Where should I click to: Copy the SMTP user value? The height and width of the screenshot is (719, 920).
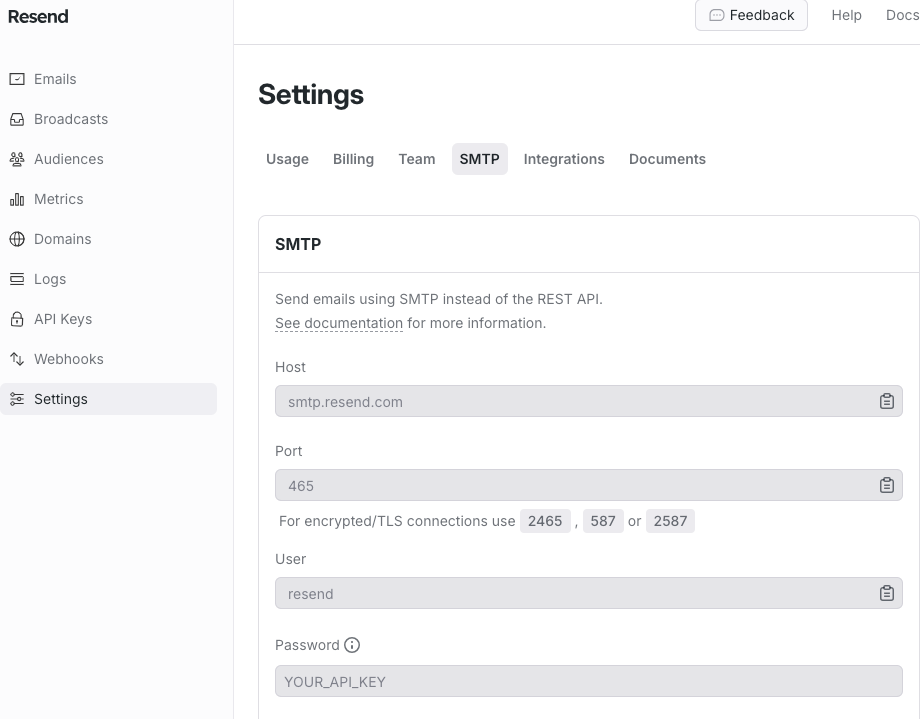point(886,593)
